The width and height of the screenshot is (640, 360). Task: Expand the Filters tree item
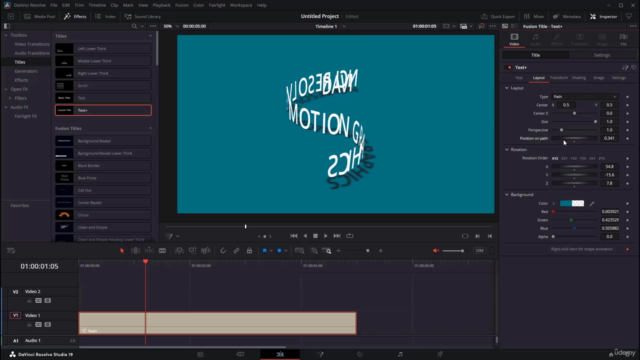click(10, 98)
